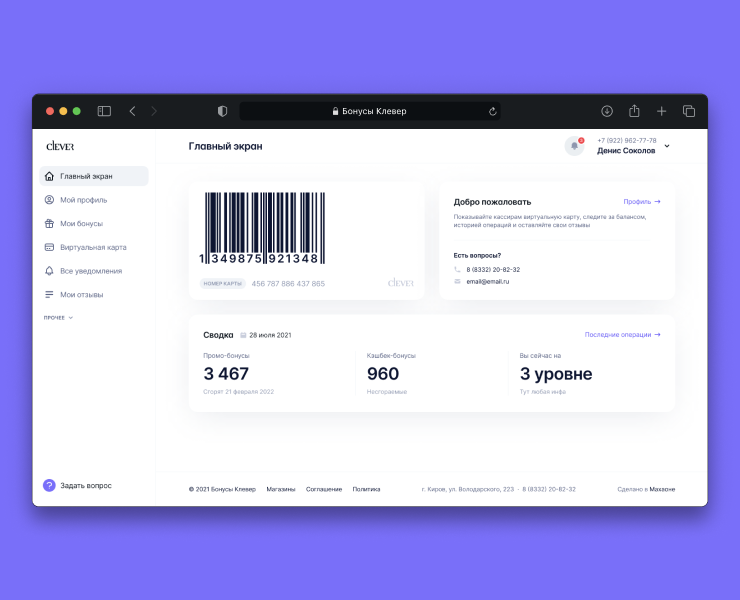Click the 'НОМЕР КАРТЫ' badge
This screenshot has width=740, height=600.
point(223,284)
